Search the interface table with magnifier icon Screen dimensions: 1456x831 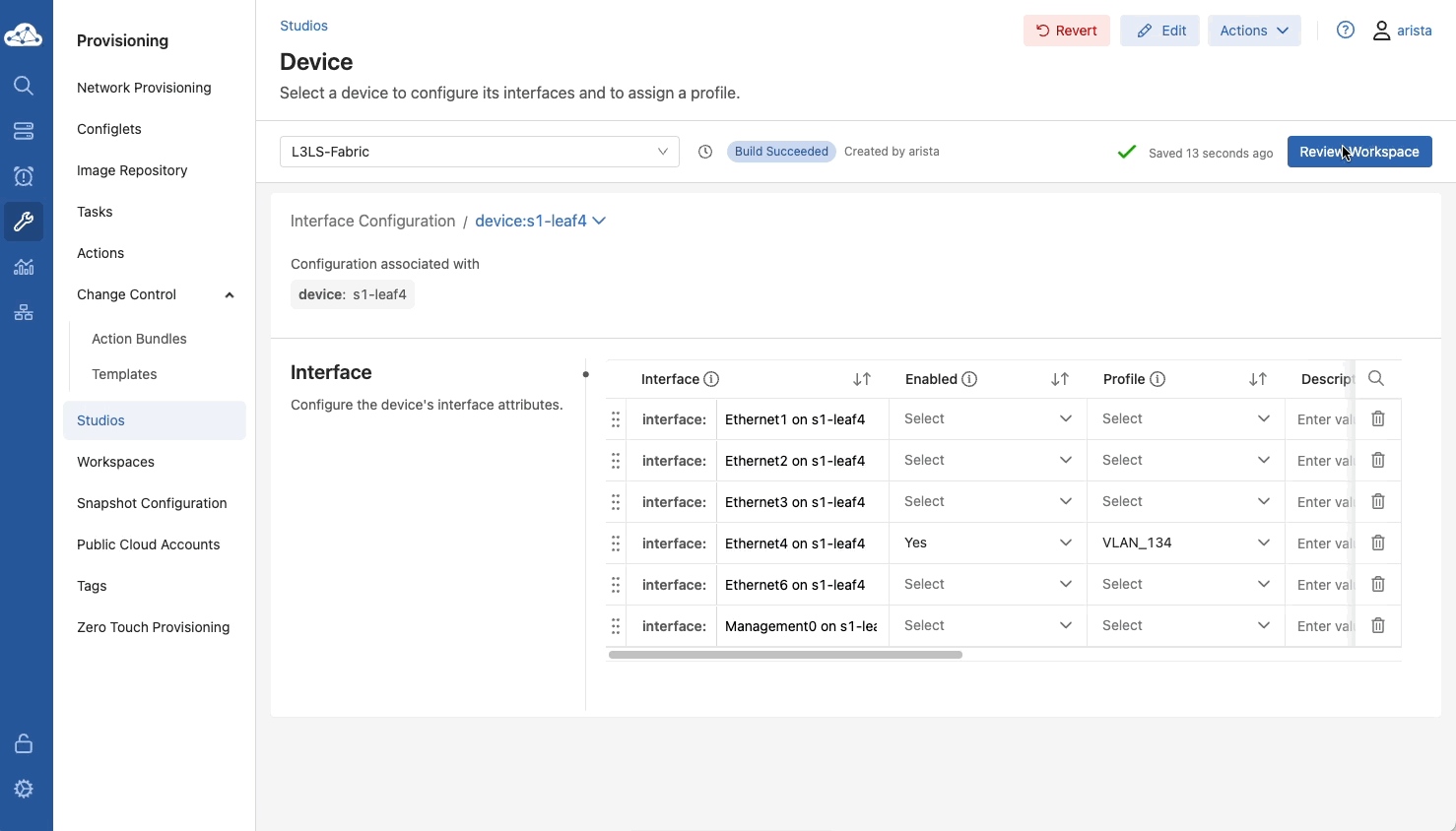pos(1376,379)
